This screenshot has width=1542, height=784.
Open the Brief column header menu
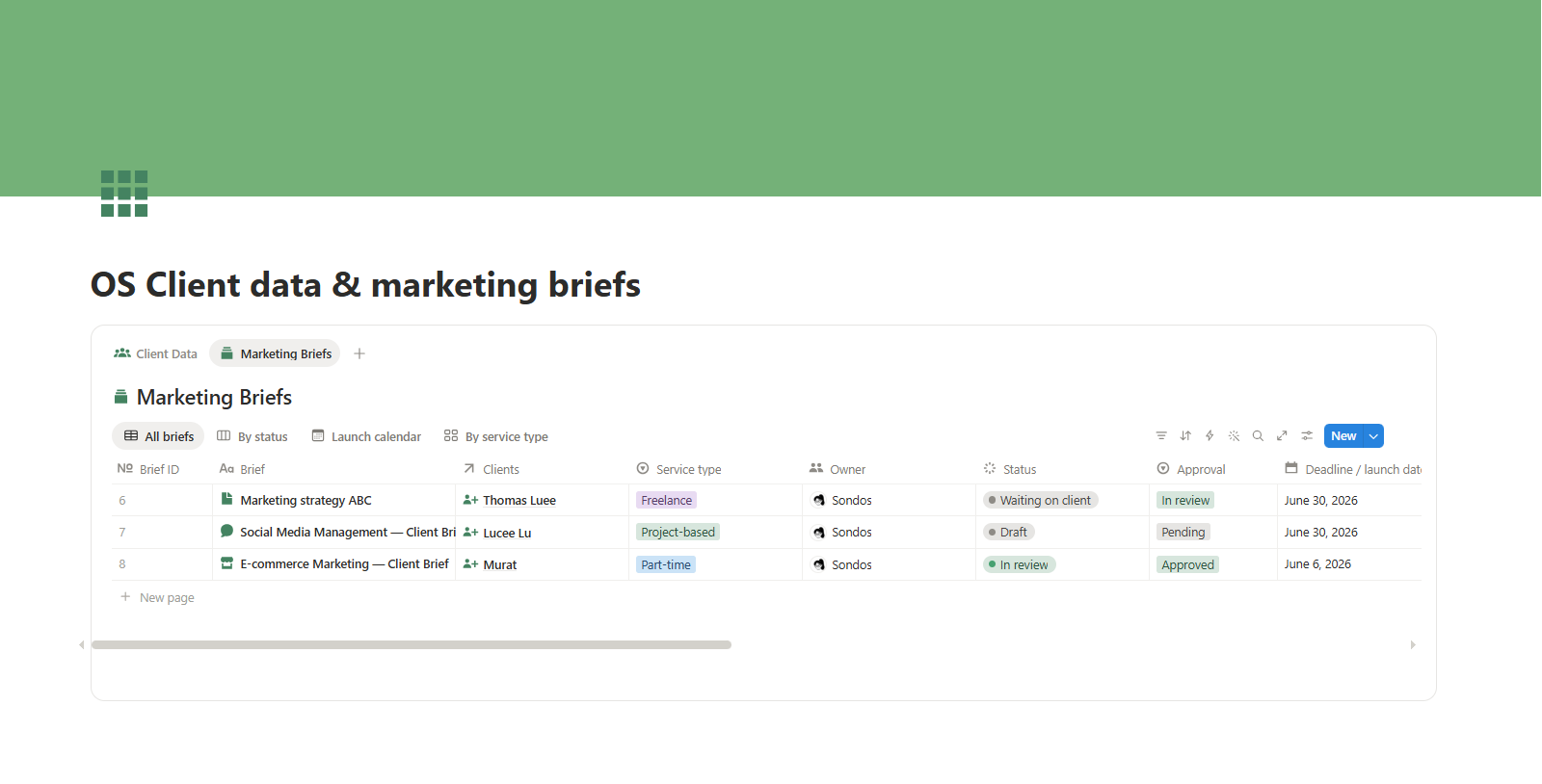tap(242, 469)
